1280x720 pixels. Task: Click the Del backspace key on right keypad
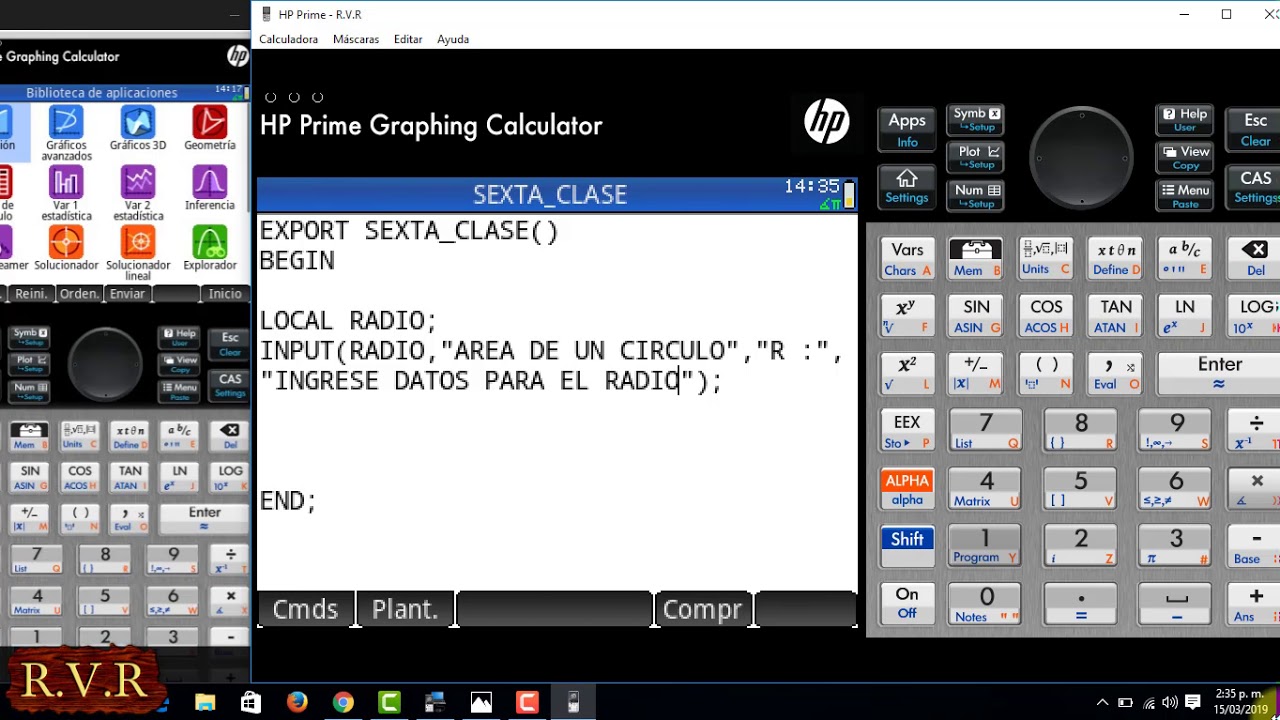click(1255, 259)
